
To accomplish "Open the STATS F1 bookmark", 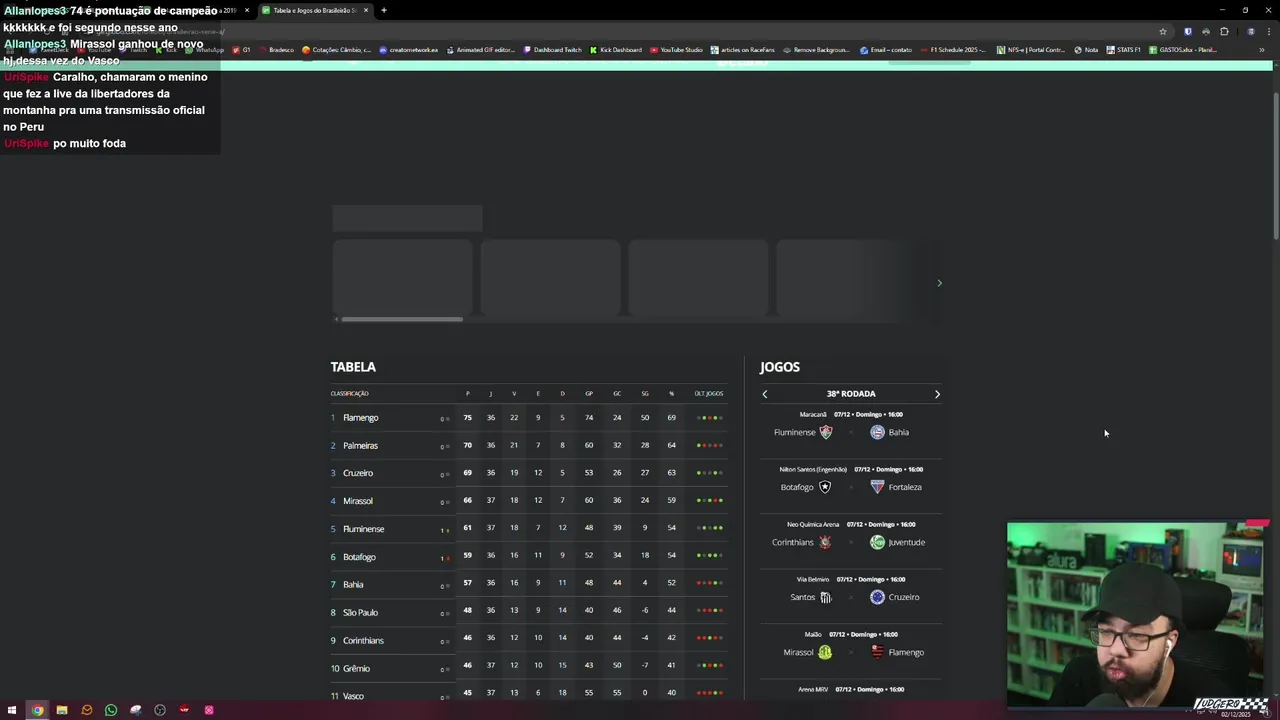I will tap(1124, 50).
